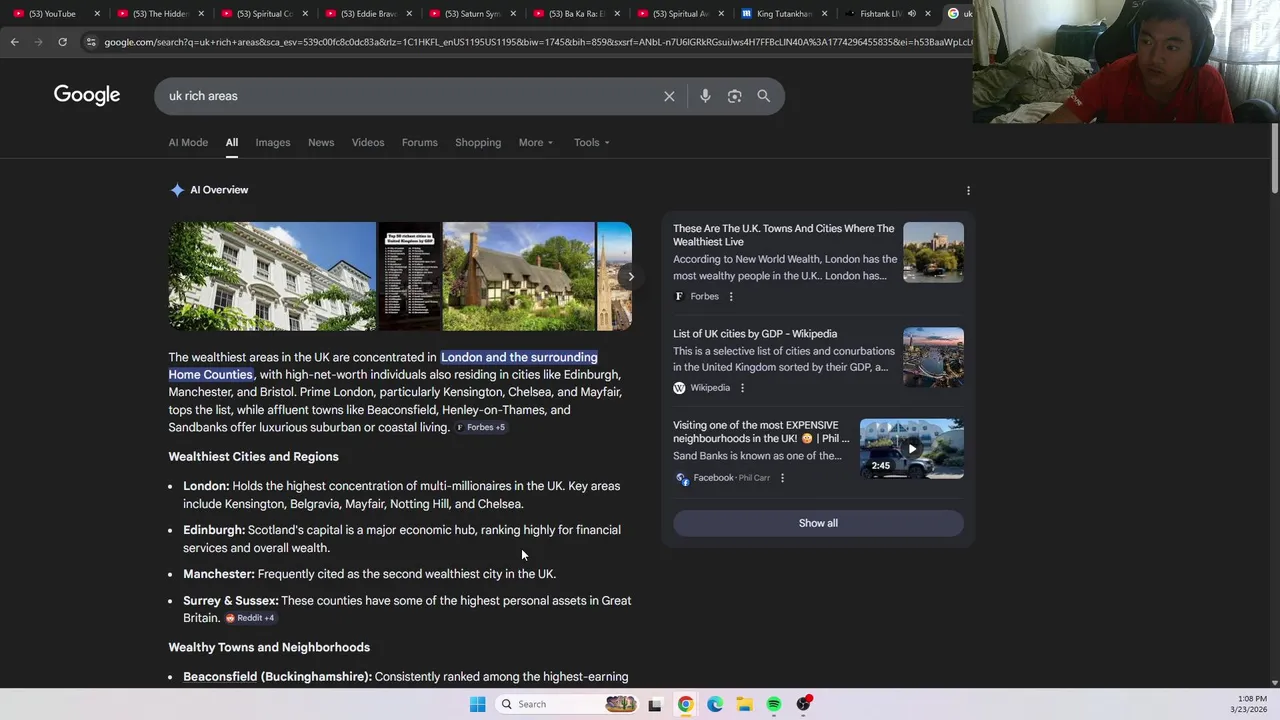Open Facebook Phil Carr result options menu
This screenshot has height=720, width=1280.
click(x=782, y=478)
